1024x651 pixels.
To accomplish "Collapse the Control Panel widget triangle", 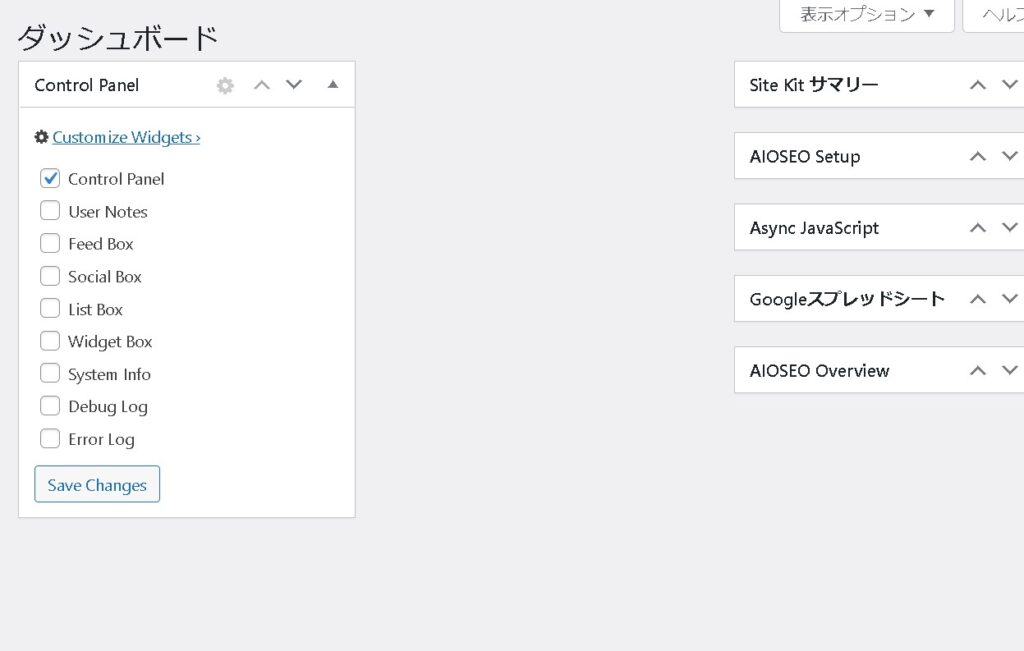I will coord(333,85).
